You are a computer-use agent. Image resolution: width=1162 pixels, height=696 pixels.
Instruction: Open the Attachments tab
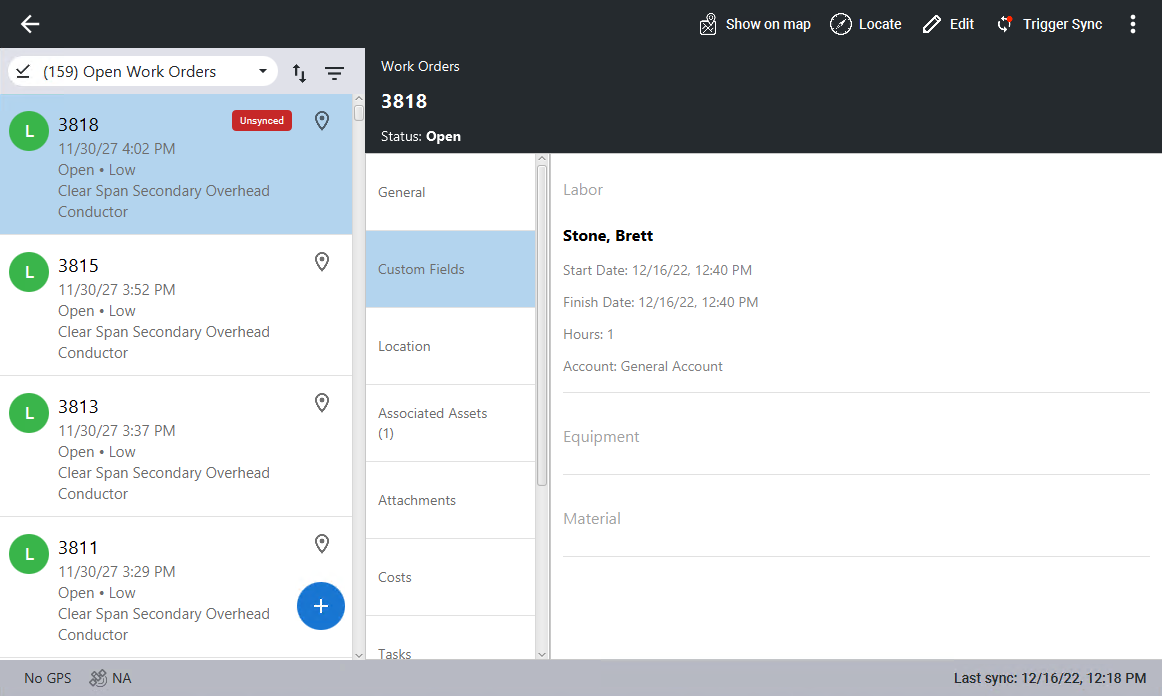(x=450, y=500)
